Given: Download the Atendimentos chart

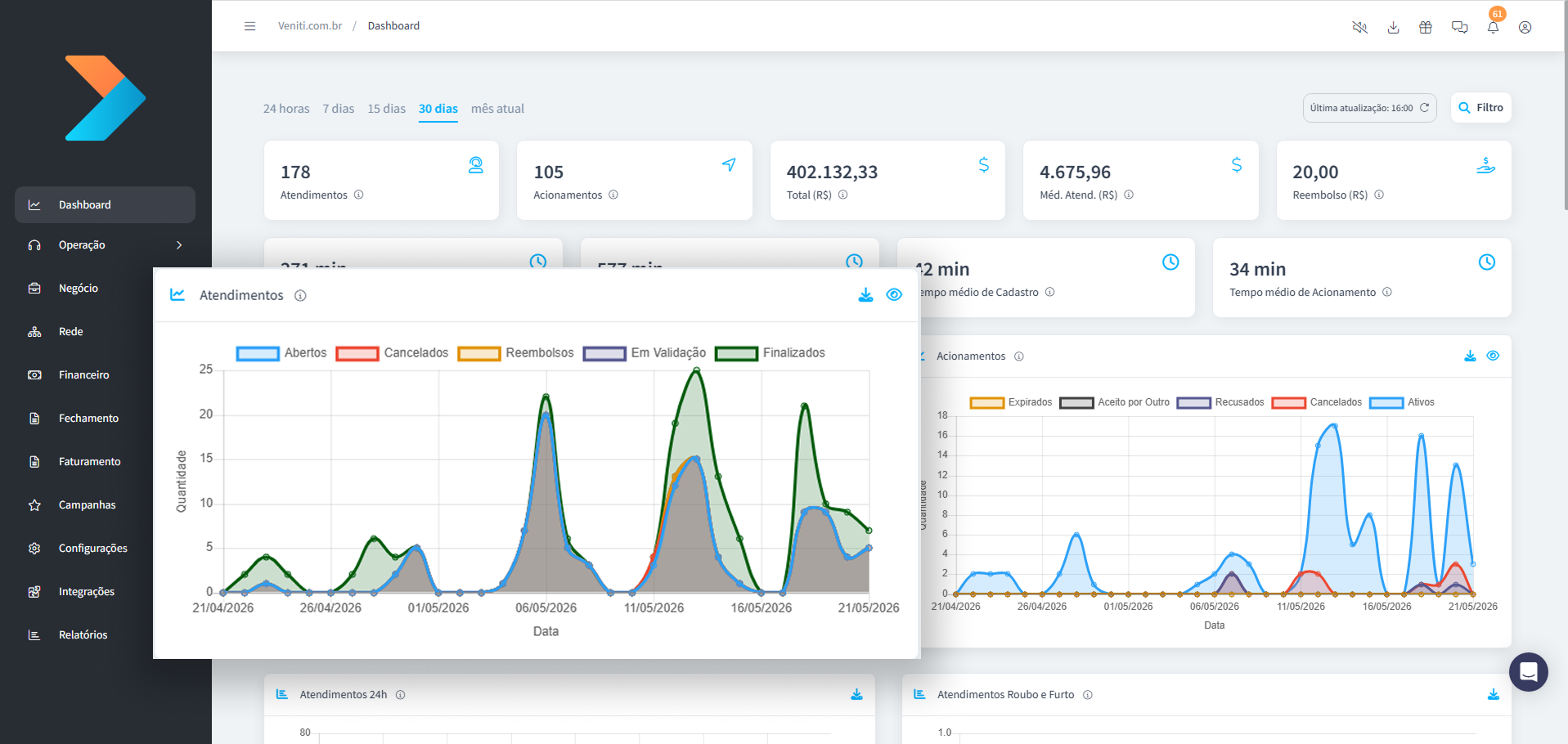Looking at the screenshot, I should (865, 295).
